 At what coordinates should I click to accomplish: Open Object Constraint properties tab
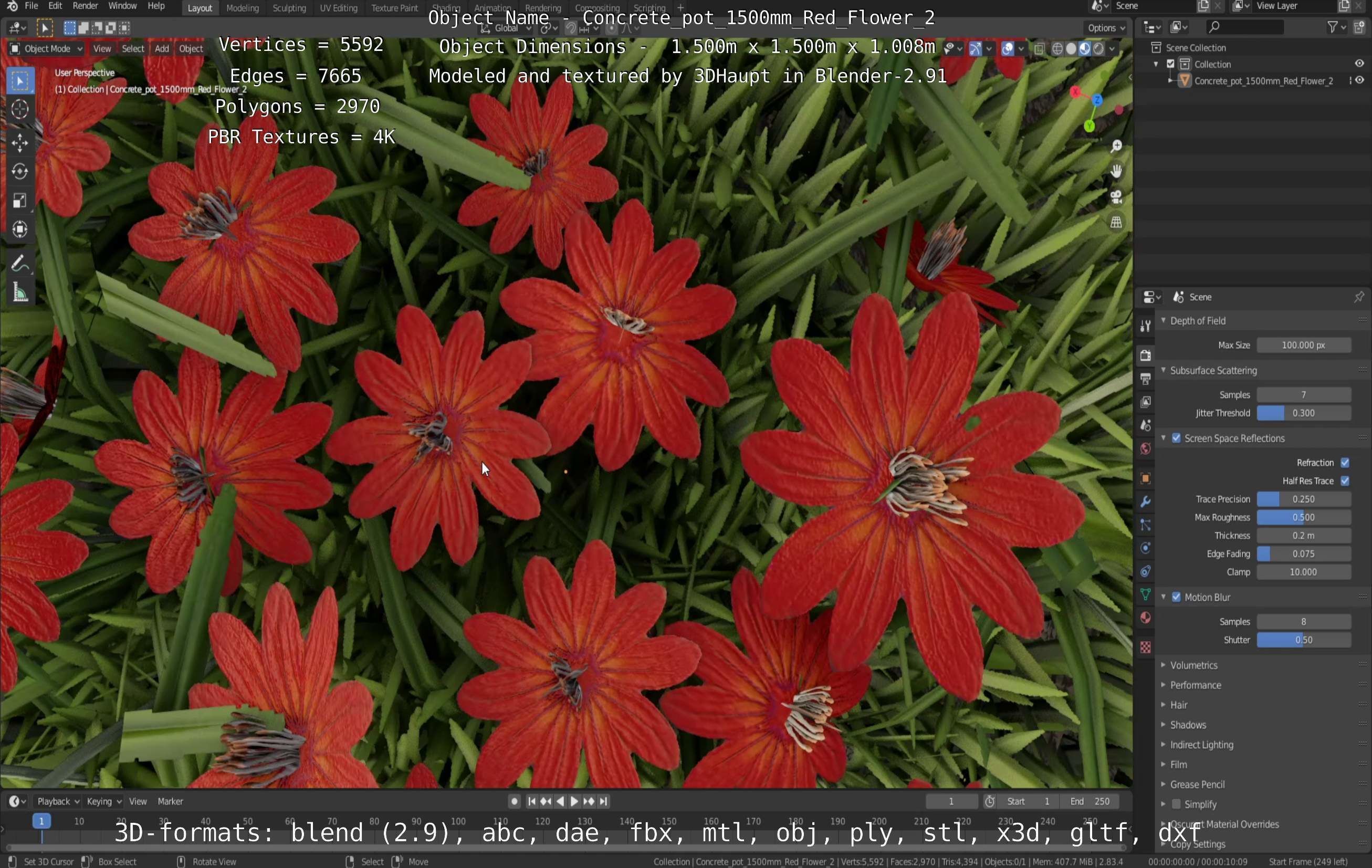[x=1145, y=572]
